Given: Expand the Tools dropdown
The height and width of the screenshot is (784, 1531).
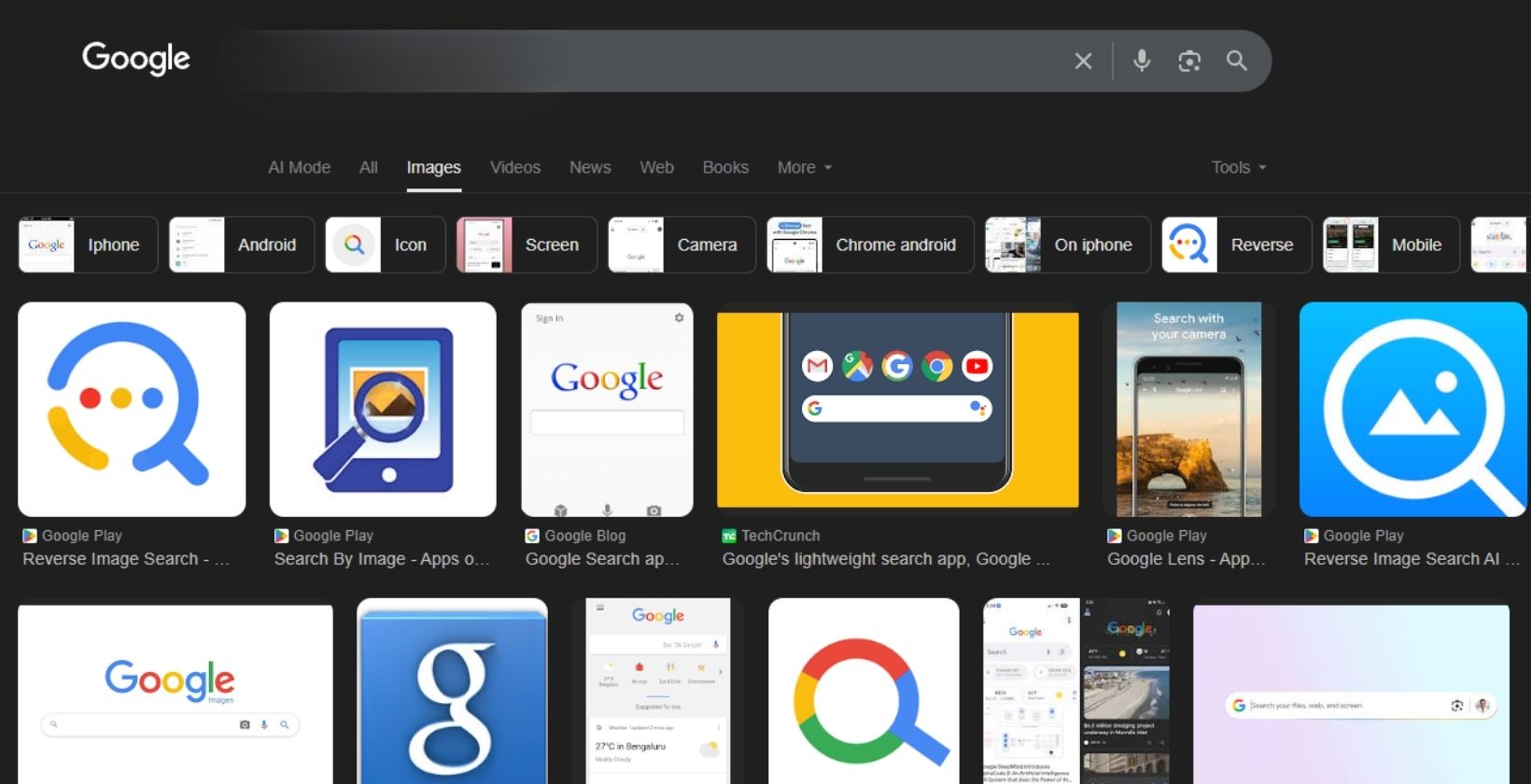Looking at the screenshot, I should point(1239,167).
